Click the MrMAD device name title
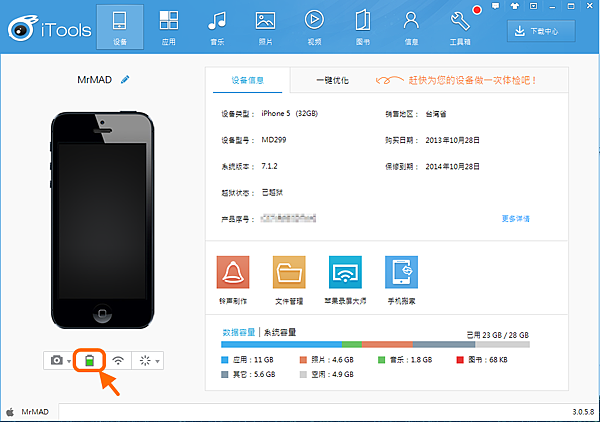Image resolution: width=600 pixels, height=422 pixels. pos(95,80)
